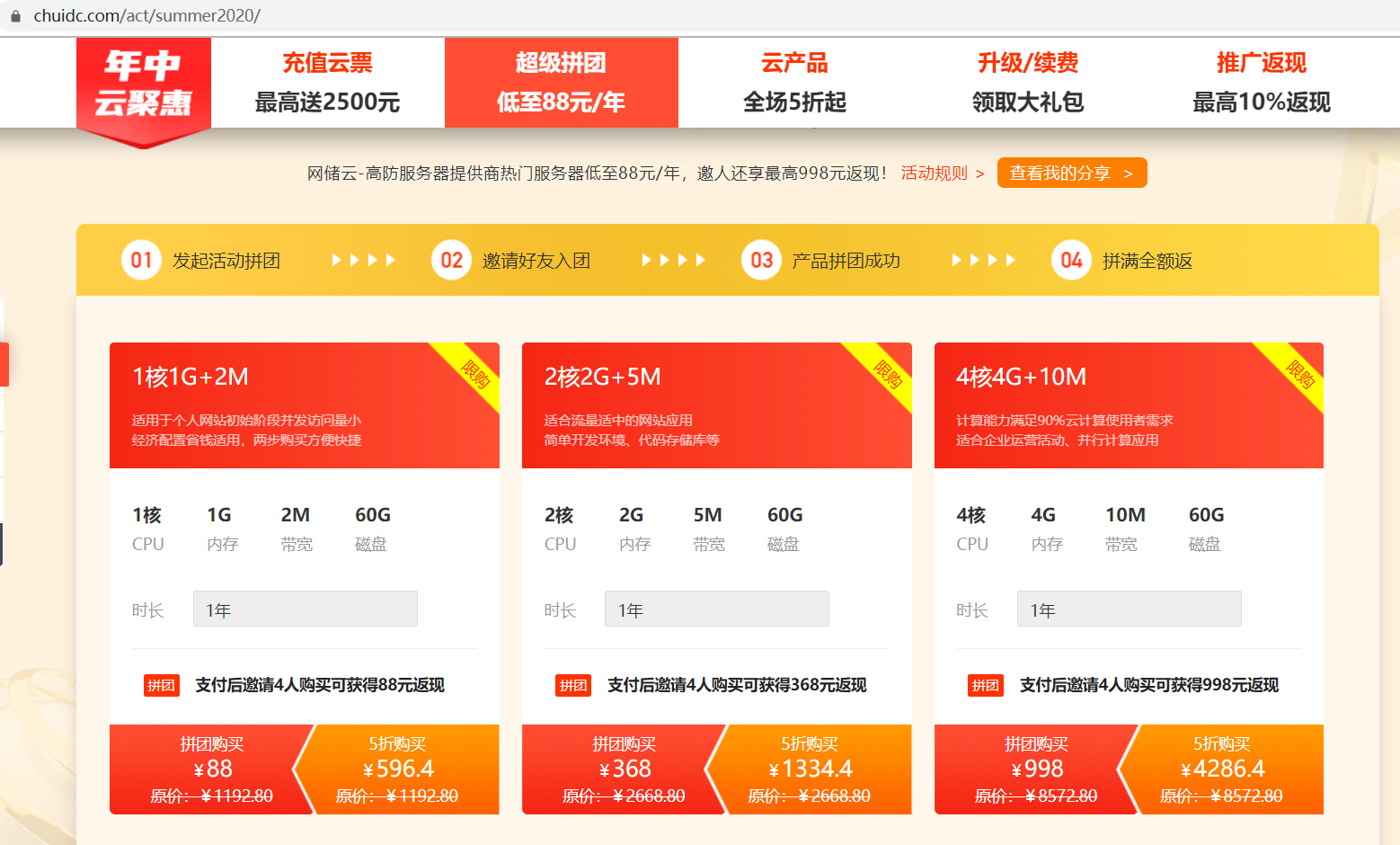Click the 年中云聚惠 logo badge
The height and width of the screenshot is (845, 1400).
point(144,86)
